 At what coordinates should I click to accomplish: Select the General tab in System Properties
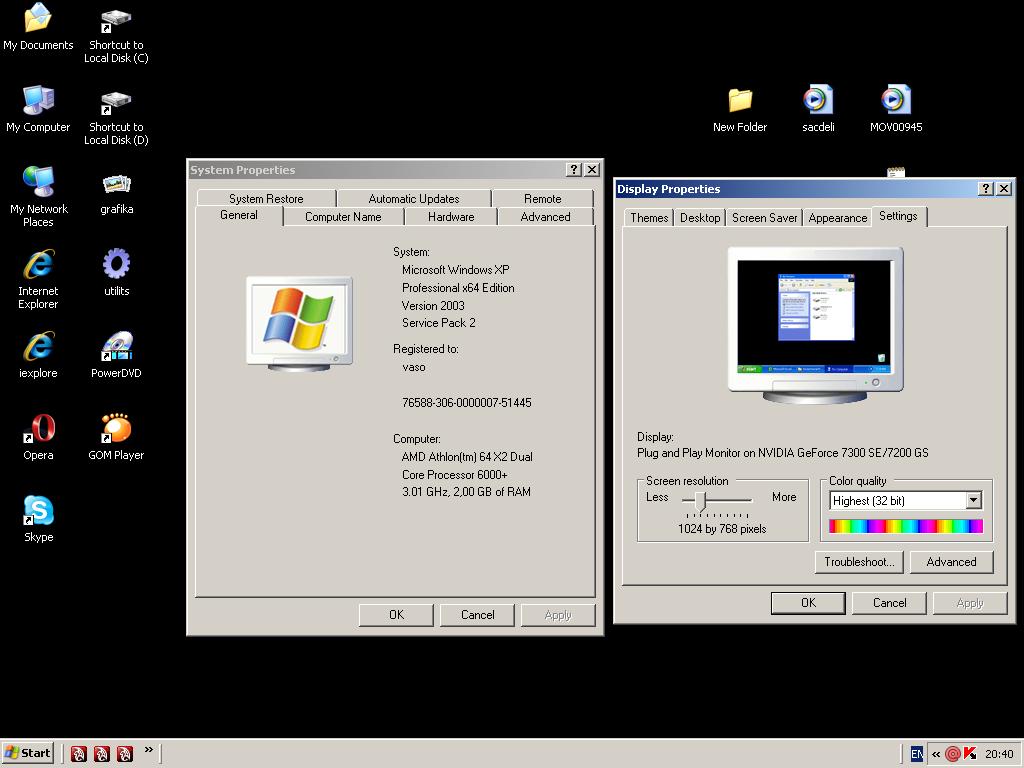click(238, 216)
